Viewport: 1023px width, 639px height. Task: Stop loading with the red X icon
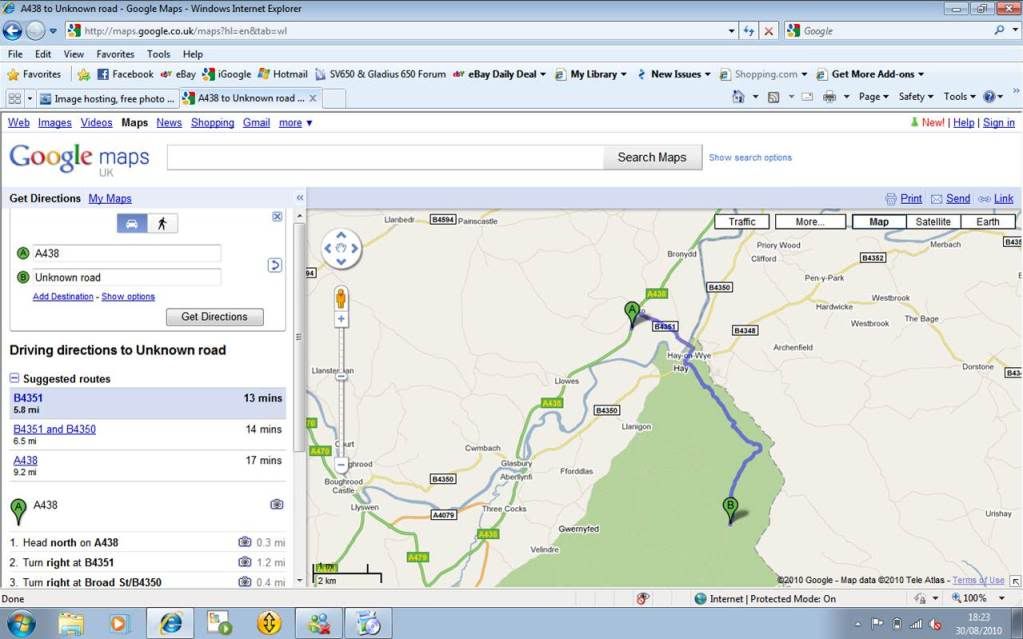point(769,31)
